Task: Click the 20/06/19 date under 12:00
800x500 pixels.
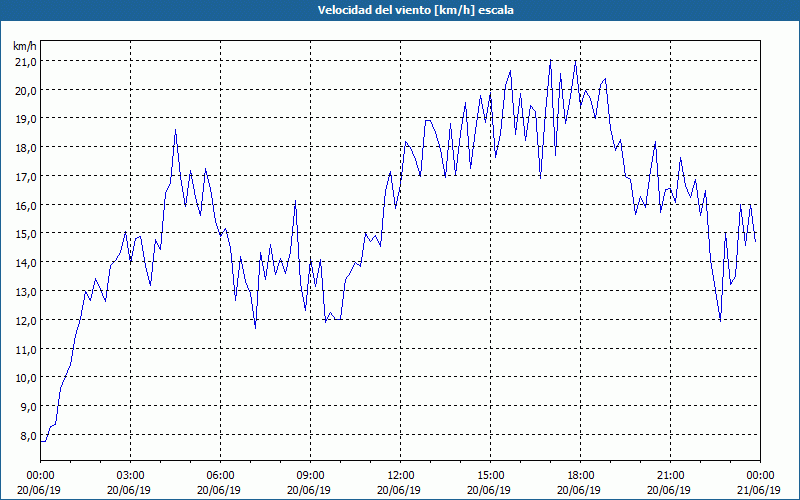Action: pyautogui.click(x=399, y=490)
